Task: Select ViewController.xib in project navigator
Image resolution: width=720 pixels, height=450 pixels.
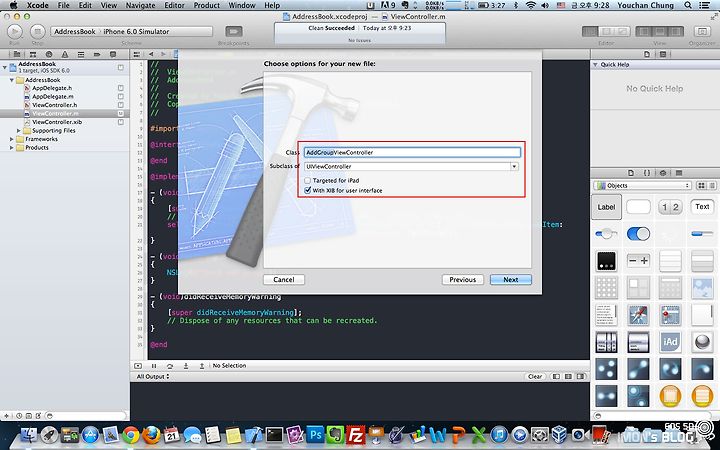Action: (x=57, y=122)
